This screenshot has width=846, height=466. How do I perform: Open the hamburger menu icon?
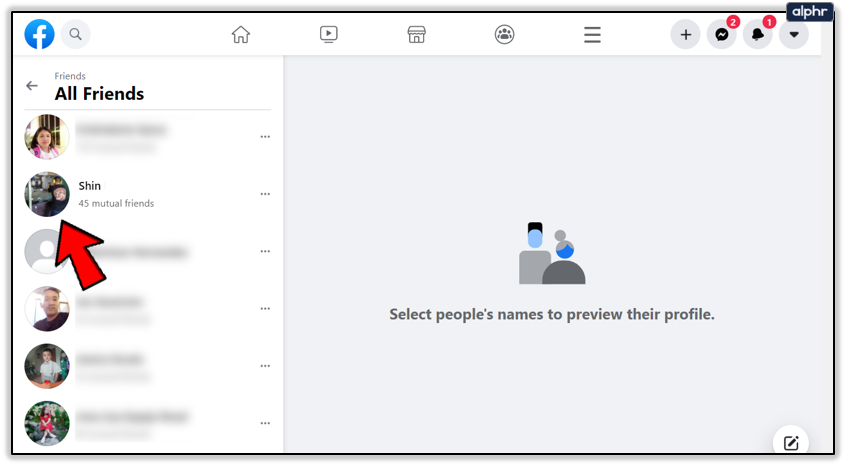[x=592, y=35]
